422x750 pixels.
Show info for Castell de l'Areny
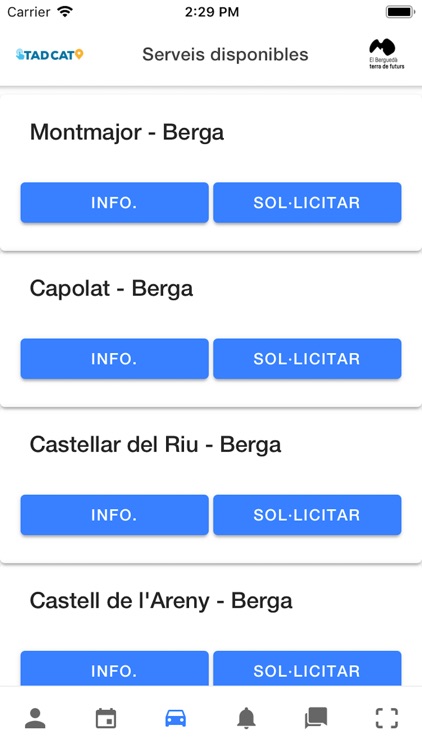click(114, 669)
